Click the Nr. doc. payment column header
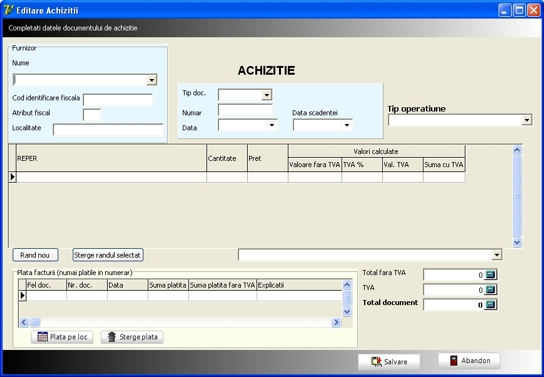Screen dimensions: 544x377 coord(87,285)
